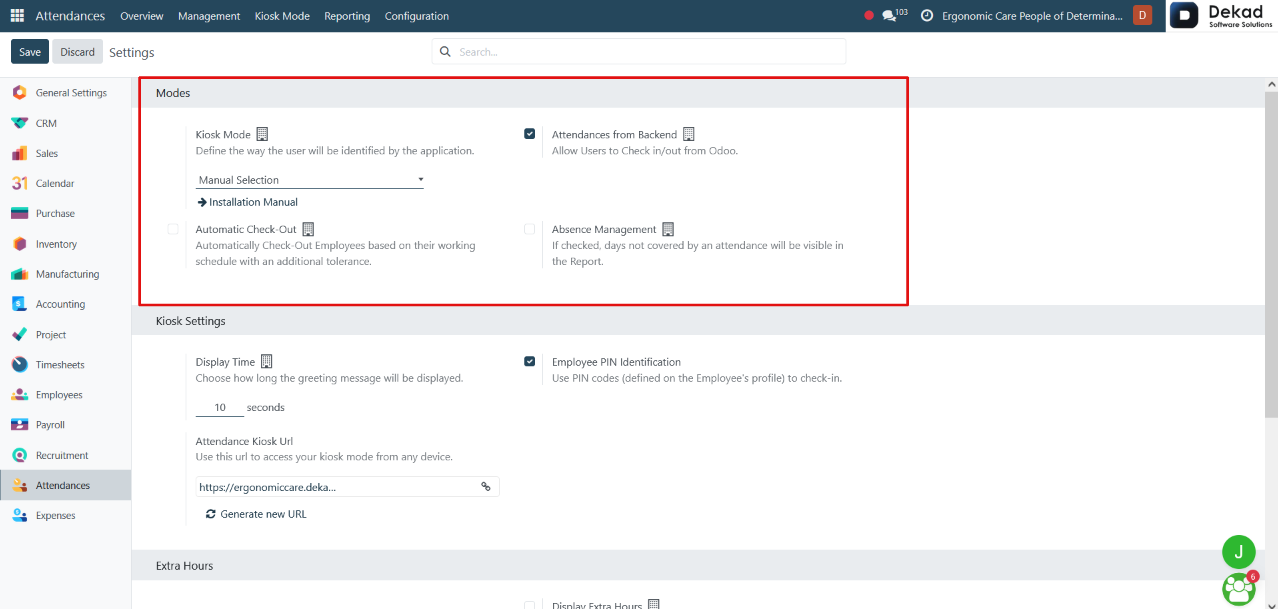Save the settings
The image size is (1278, 609).
pos(30,52)
